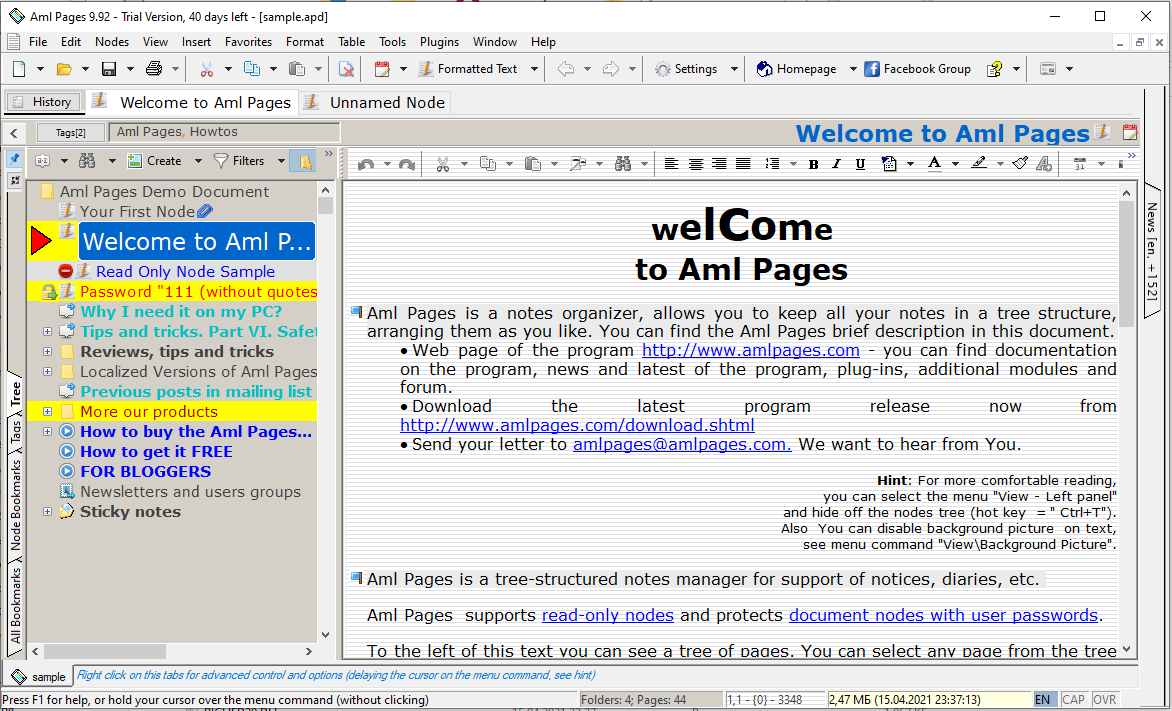
Task: Click the tags field showing 'Aml Pages, Howtos'
Action: 224,132
